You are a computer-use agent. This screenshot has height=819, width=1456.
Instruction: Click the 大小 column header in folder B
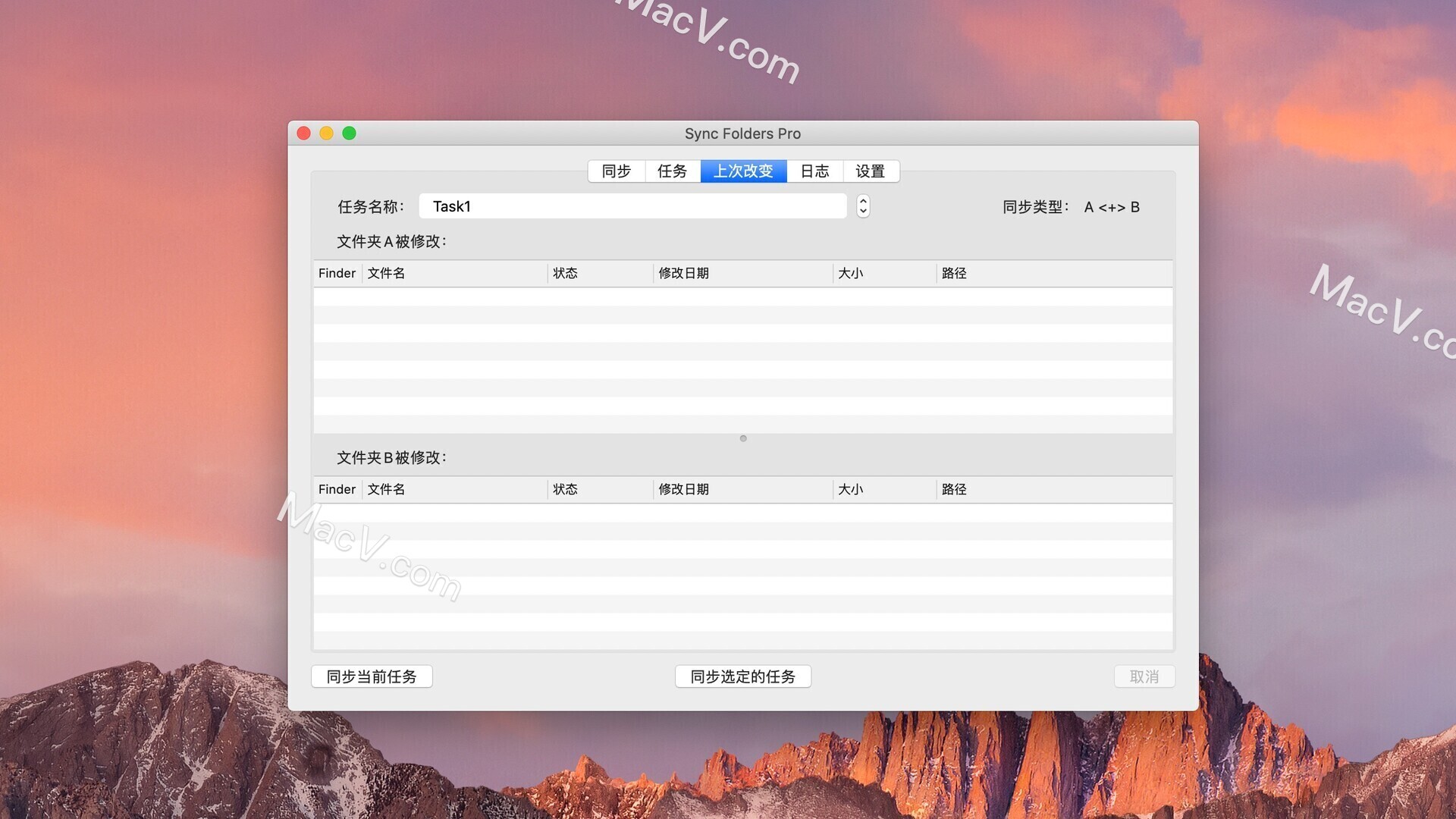852,489
